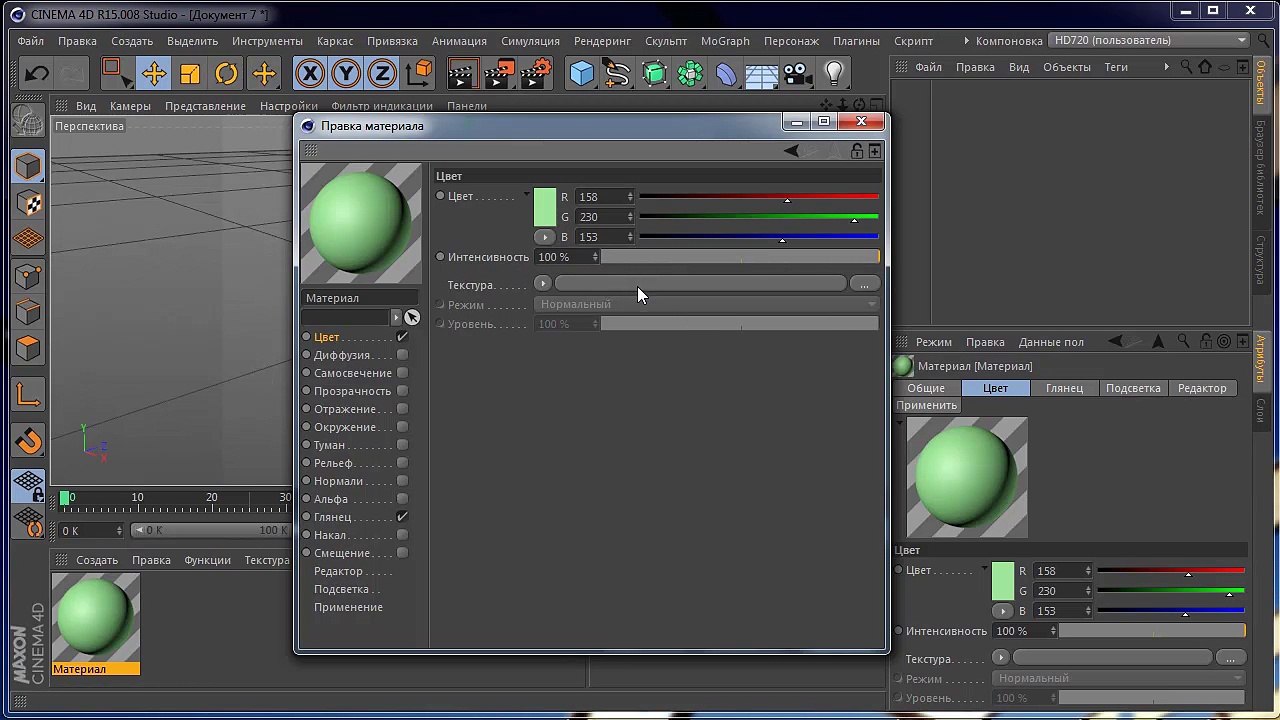The width and height of the screenshot is (1280, 720).
Task: Enable the Отражение channel checkbox
Action: 402,409
